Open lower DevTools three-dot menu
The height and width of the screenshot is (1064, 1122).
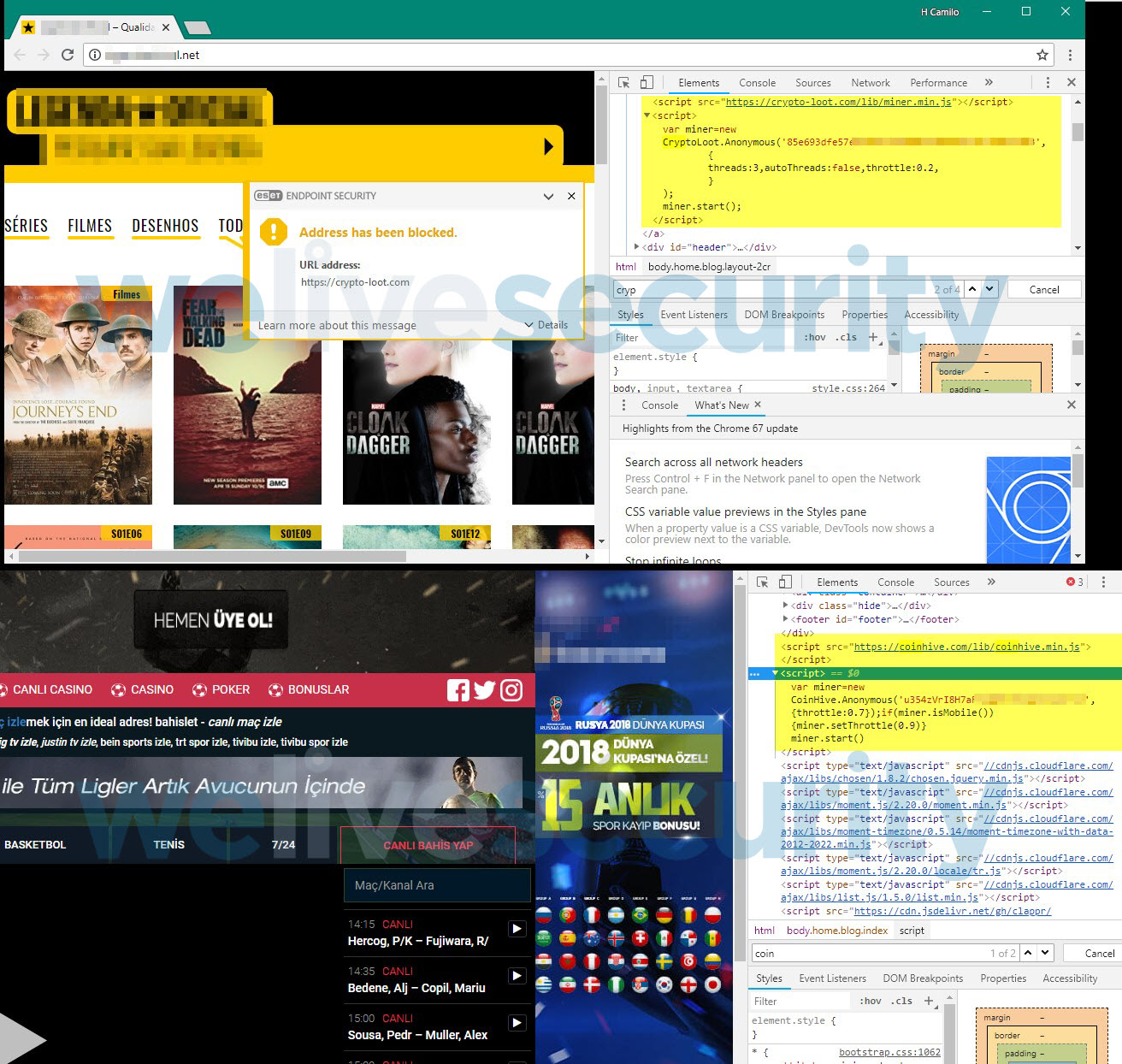[1103, 582]
